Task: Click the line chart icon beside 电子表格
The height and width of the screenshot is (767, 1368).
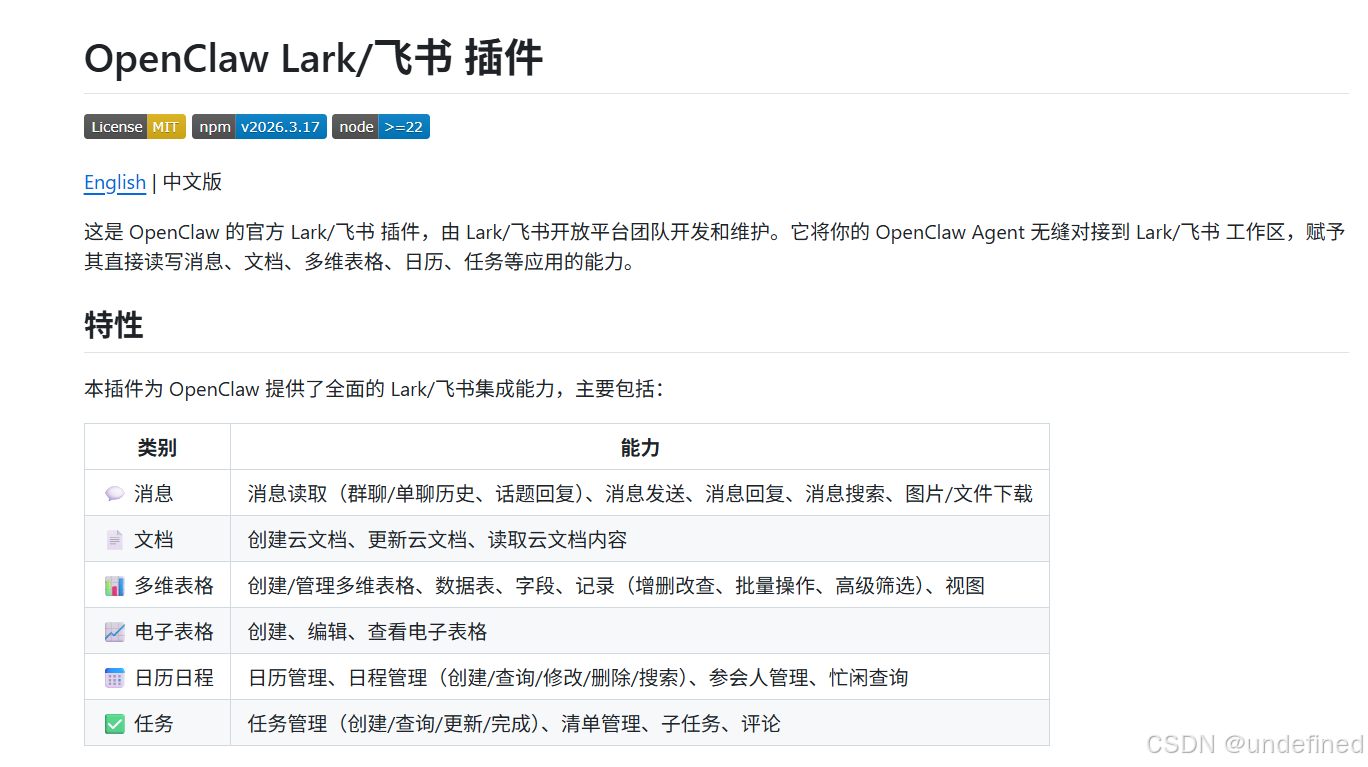Action: 115,632
